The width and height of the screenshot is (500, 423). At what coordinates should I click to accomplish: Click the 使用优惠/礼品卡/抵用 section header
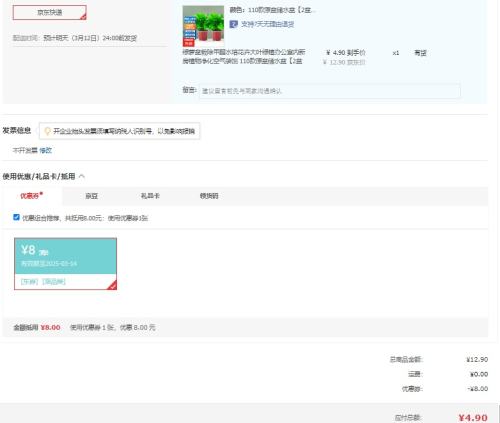[39, 176]
